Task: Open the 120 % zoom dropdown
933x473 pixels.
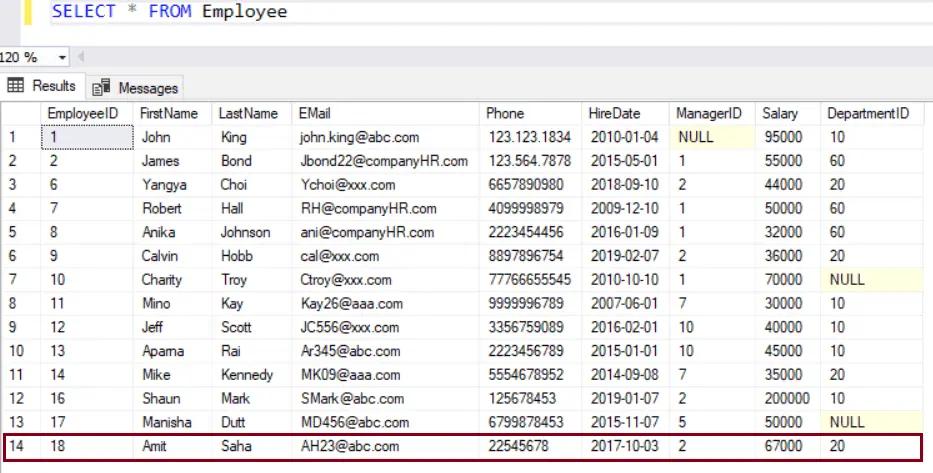Action: 63,58
